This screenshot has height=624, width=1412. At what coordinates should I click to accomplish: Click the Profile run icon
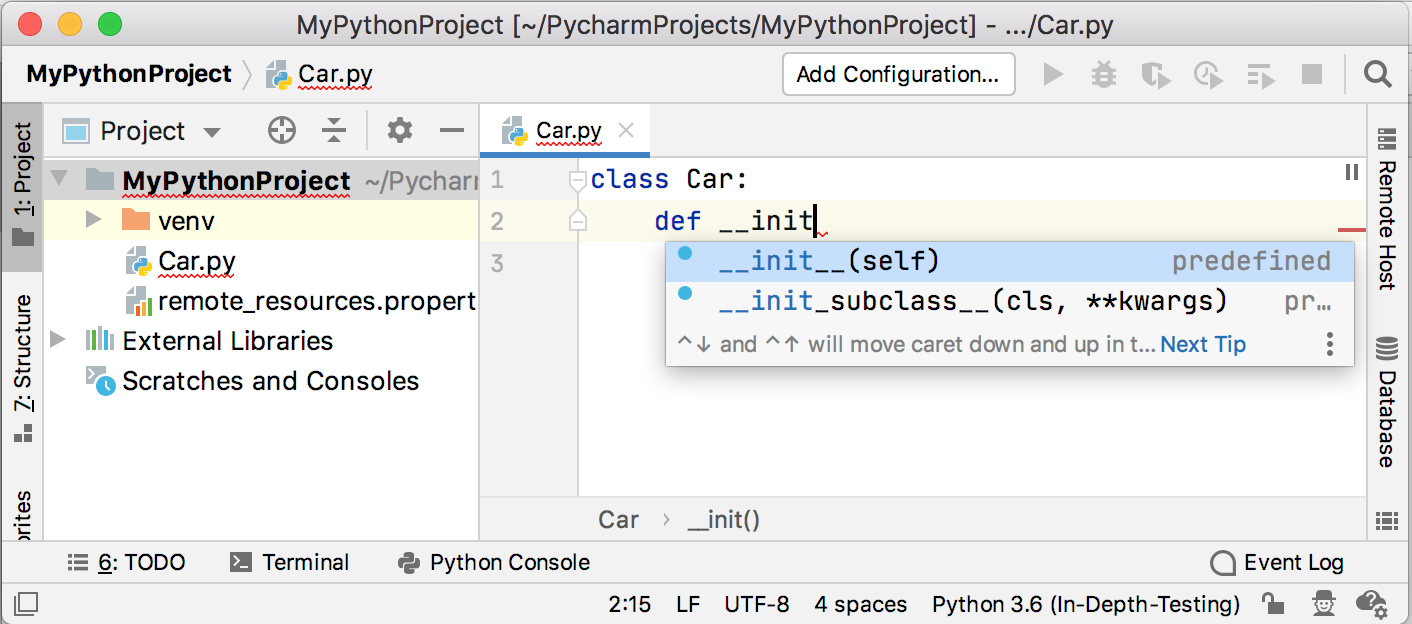[1208, 75]
